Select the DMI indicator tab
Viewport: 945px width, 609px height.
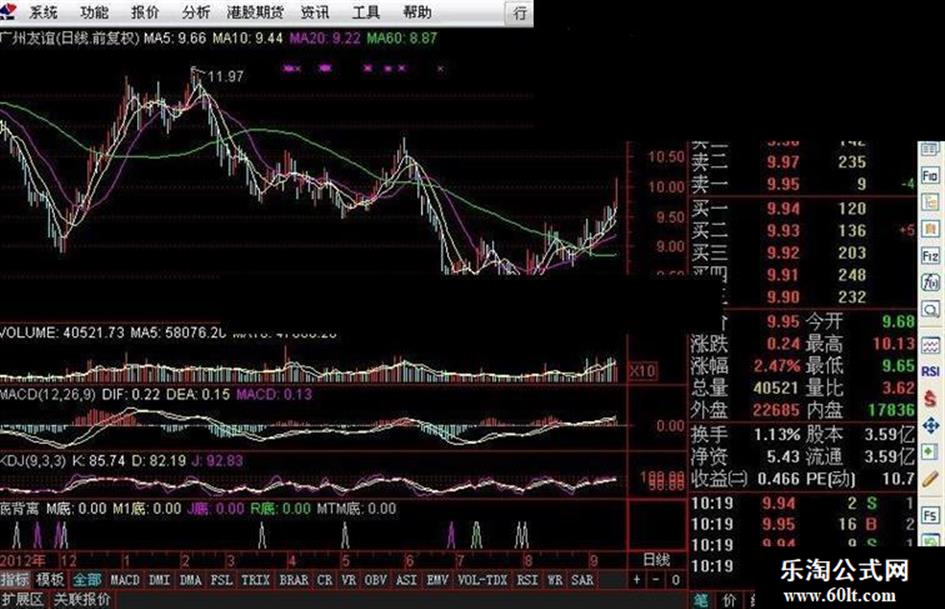[160, 580]
